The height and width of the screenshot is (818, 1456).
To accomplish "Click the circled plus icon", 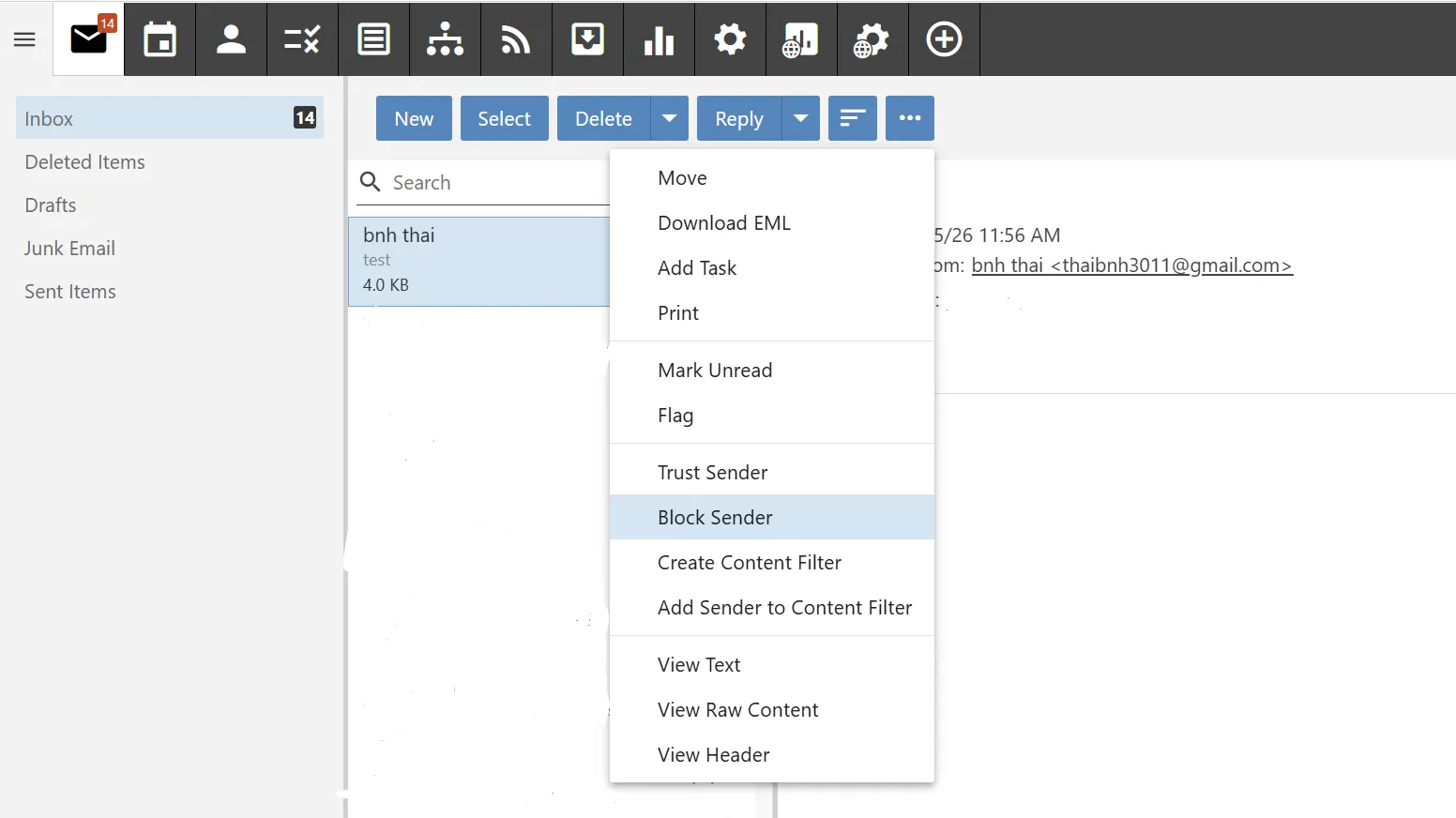I will 945,39.
